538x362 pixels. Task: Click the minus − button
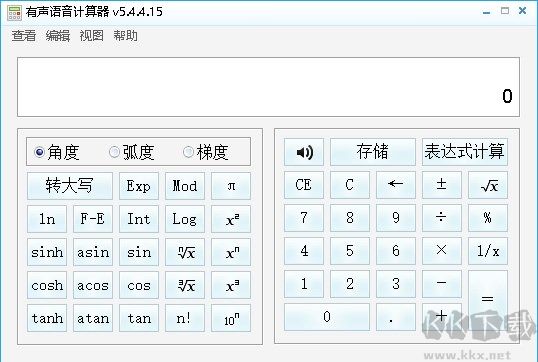pos(442,284)
